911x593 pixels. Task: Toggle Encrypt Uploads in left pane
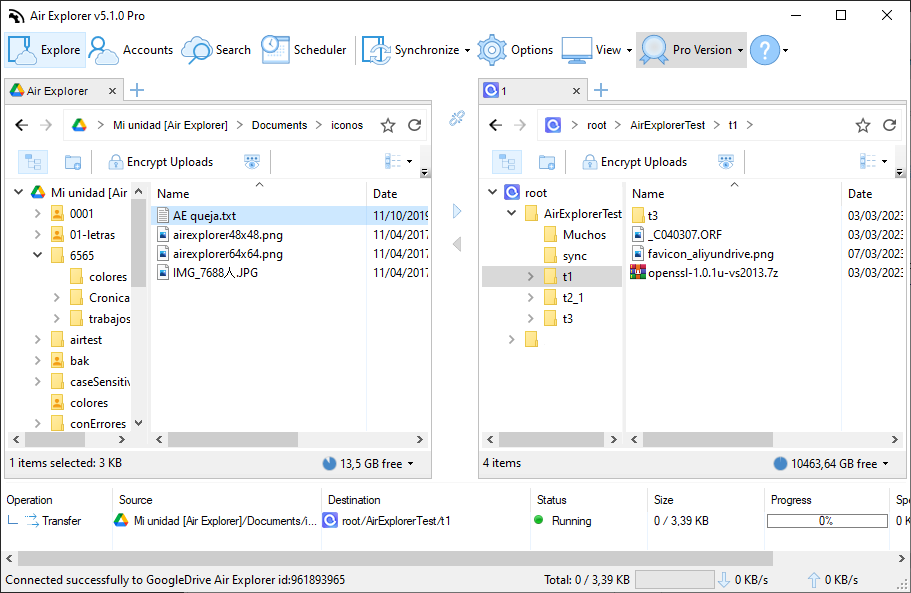161,162
